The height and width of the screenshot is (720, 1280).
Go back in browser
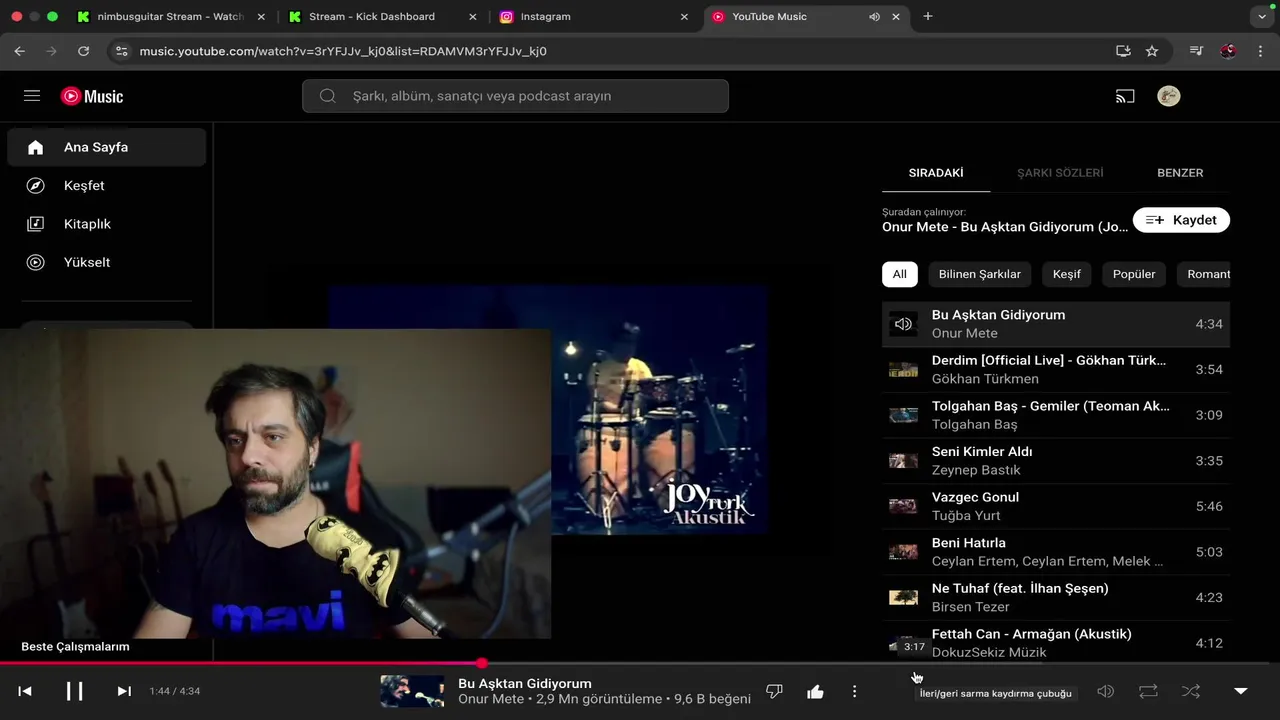[x=20, y=51]
